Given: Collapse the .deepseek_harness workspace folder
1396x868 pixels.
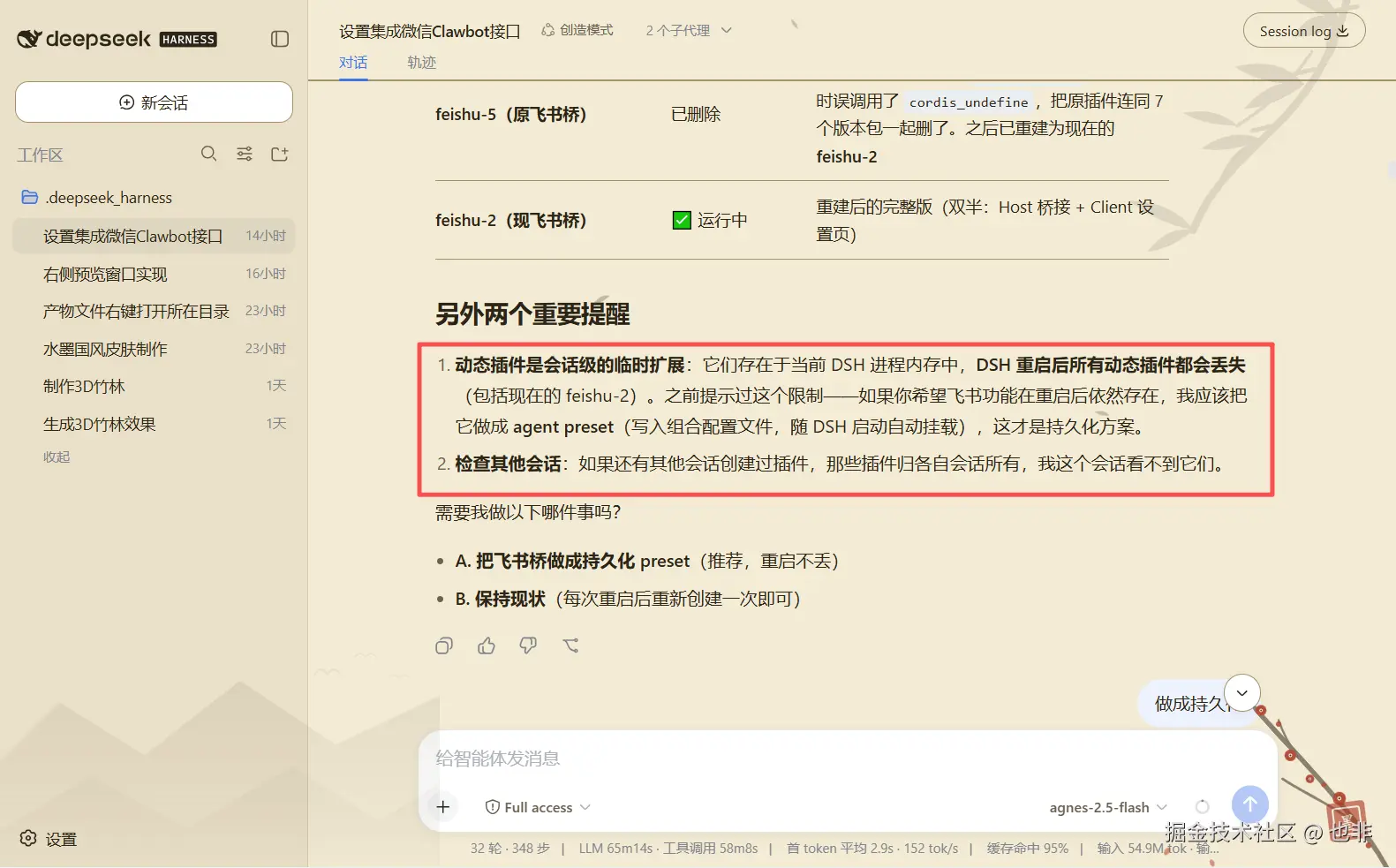Looking at the screenshot, I should pos(97,198).
